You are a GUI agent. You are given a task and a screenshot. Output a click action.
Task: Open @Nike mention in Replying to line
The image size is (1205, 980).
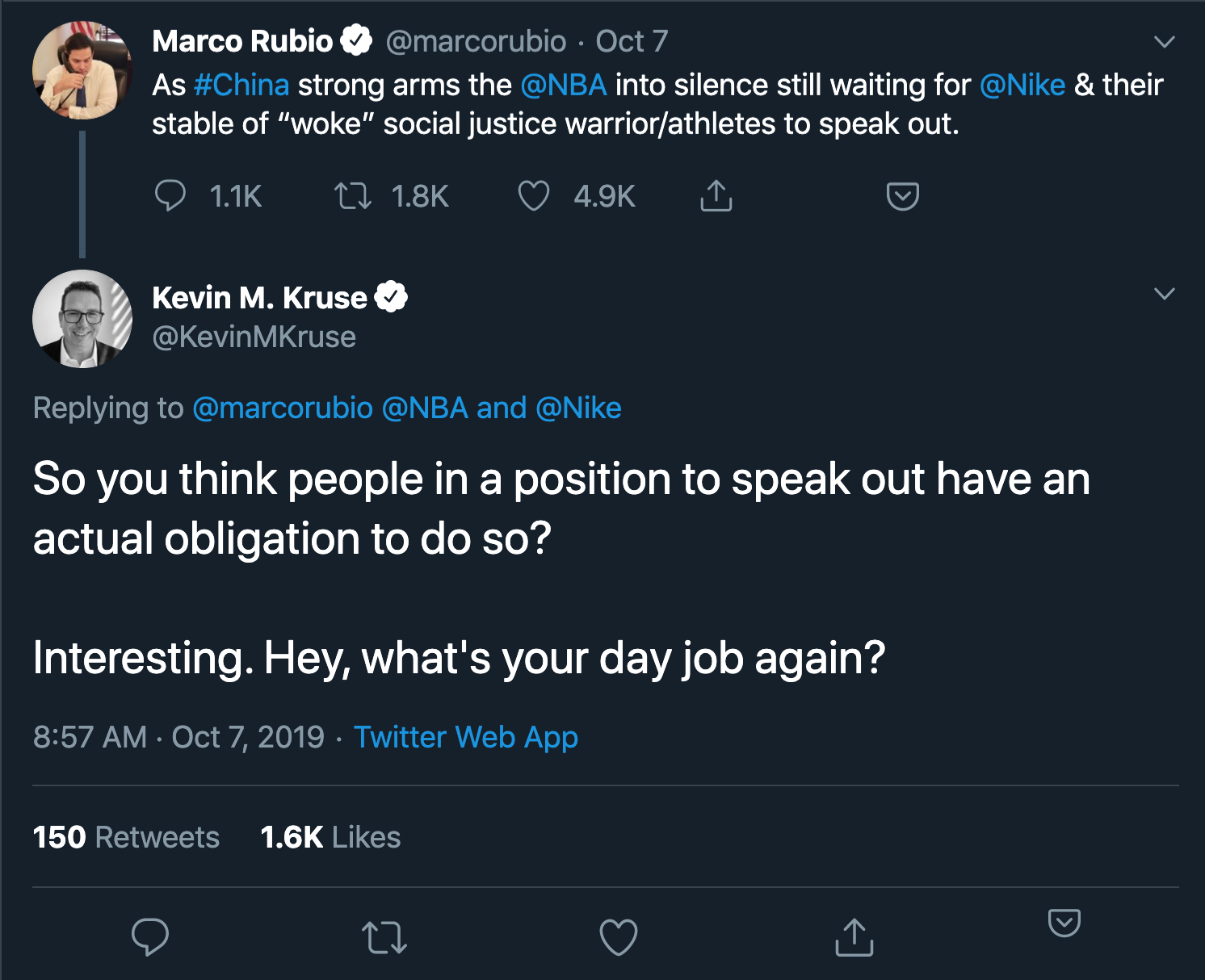578,408
